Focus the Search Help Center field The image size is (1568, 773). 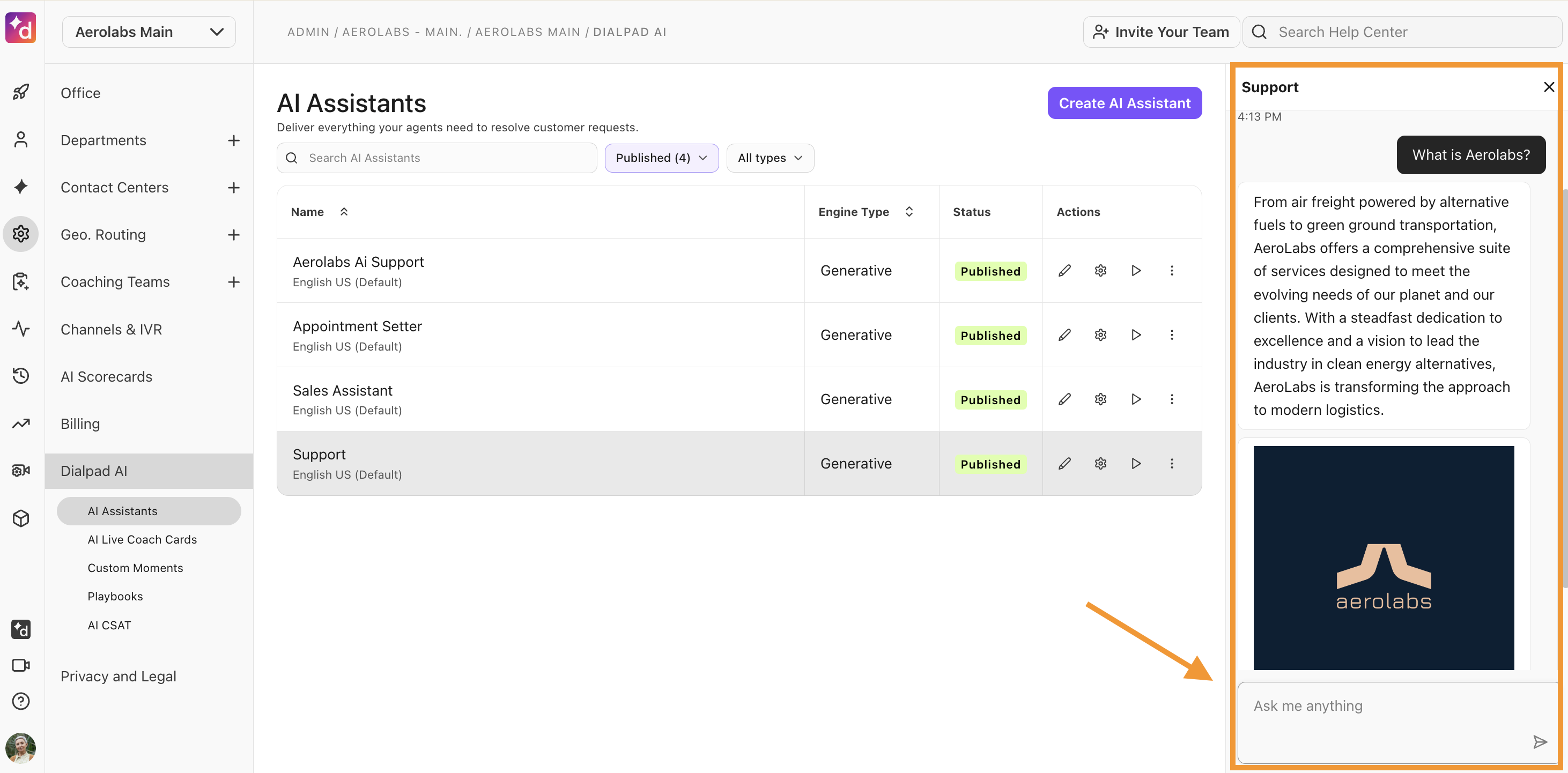(1401, 32)
